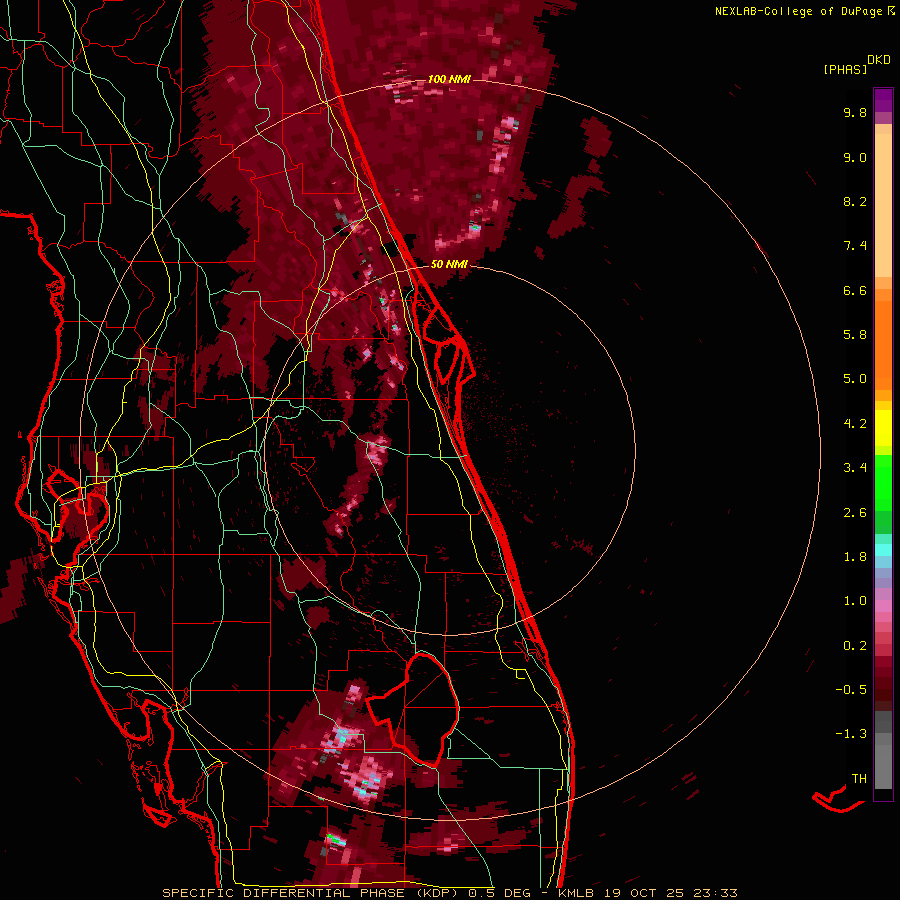Click the 1.8 value on the scale

pyautogui.click(x=855, y=557)
